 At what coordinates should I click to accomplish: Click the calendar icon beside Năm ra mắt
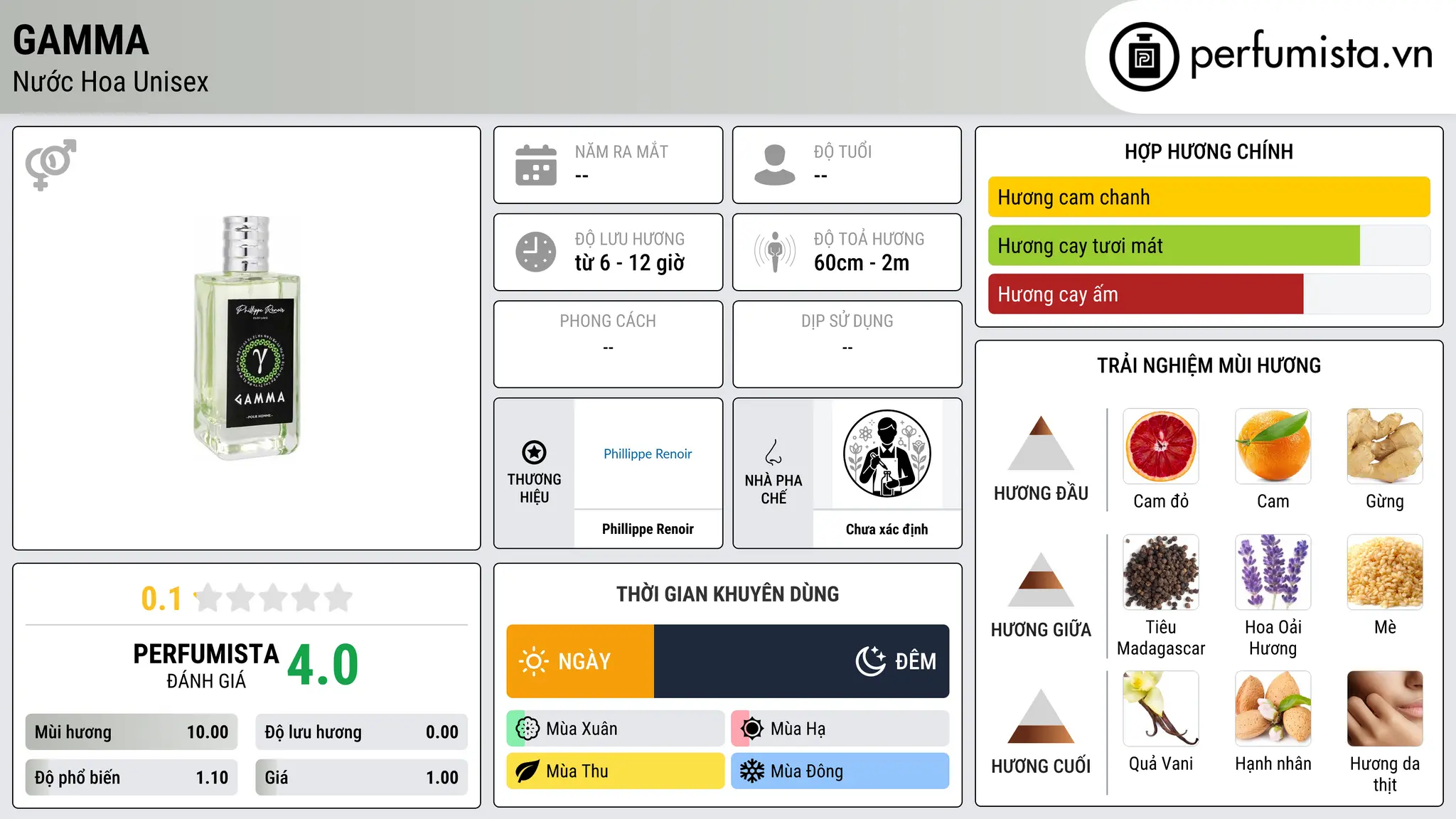(x=536, y=165)
